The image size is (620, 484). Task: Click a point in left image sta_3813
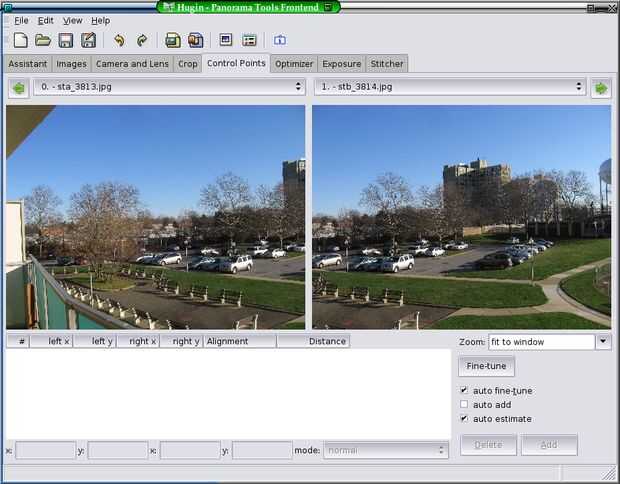(x=155, y=217)
